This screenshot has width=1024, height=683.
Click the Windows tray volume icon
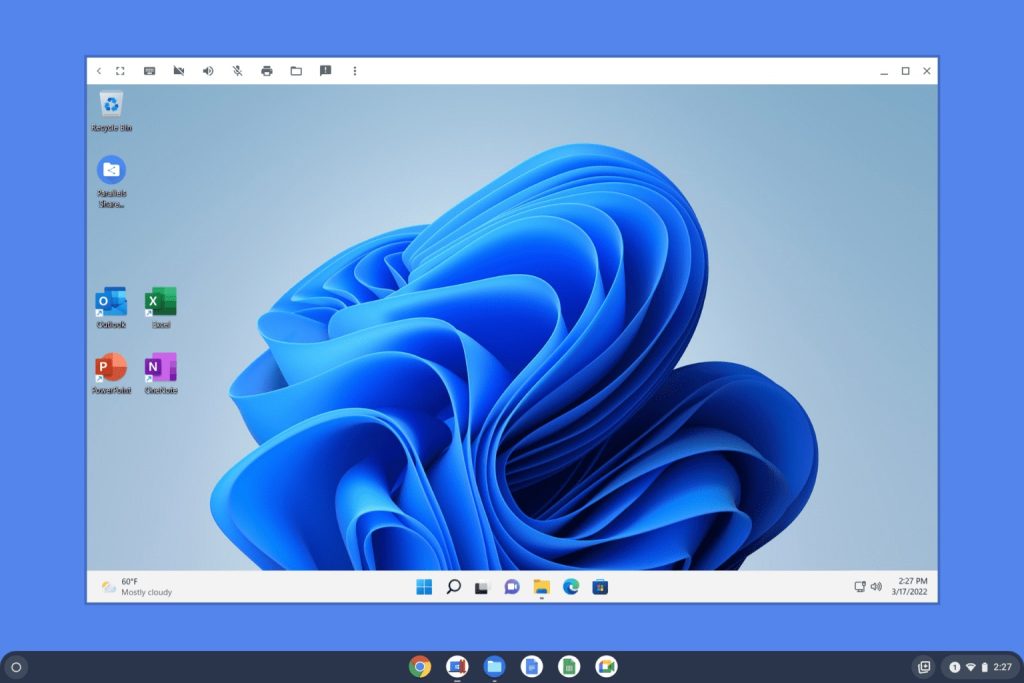coord(876,586)
